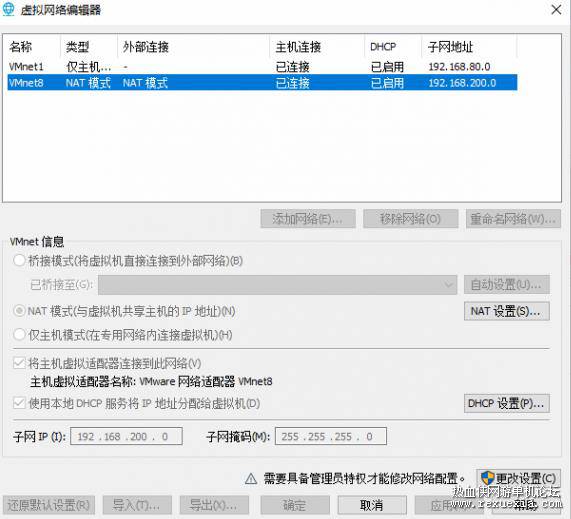This screenshot has height=519, width=571.
Task: Click the globe icon in title bar
Action: click(x=8, y=9)
